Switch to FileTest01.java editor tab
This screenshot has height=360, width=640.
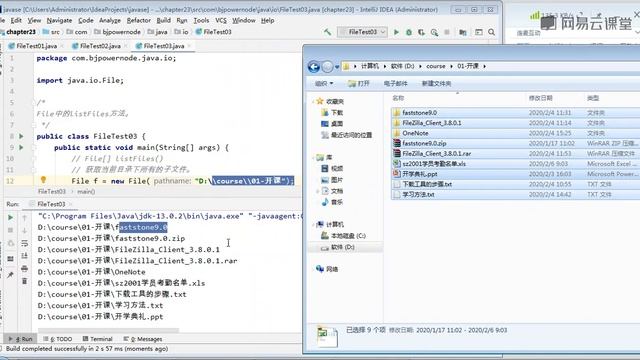tap(36, 46)
